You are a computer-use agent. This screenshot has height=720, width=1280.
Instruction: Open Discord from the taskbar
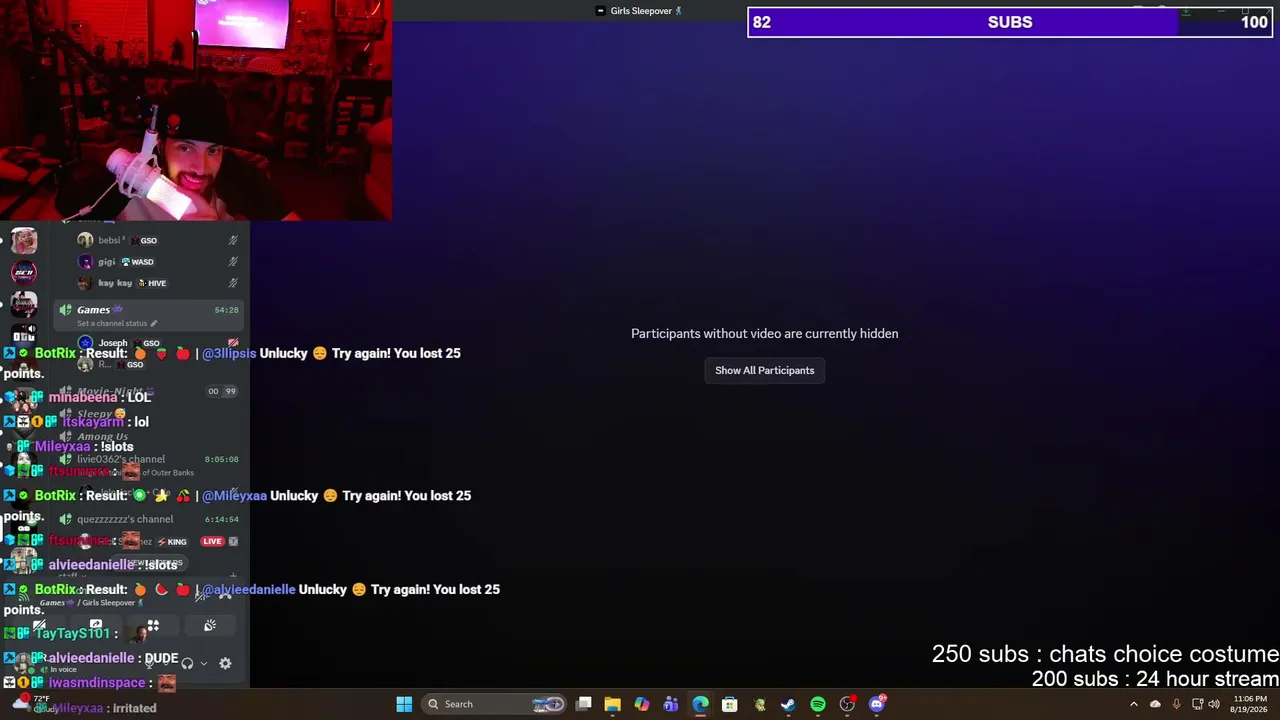point(877,704)
